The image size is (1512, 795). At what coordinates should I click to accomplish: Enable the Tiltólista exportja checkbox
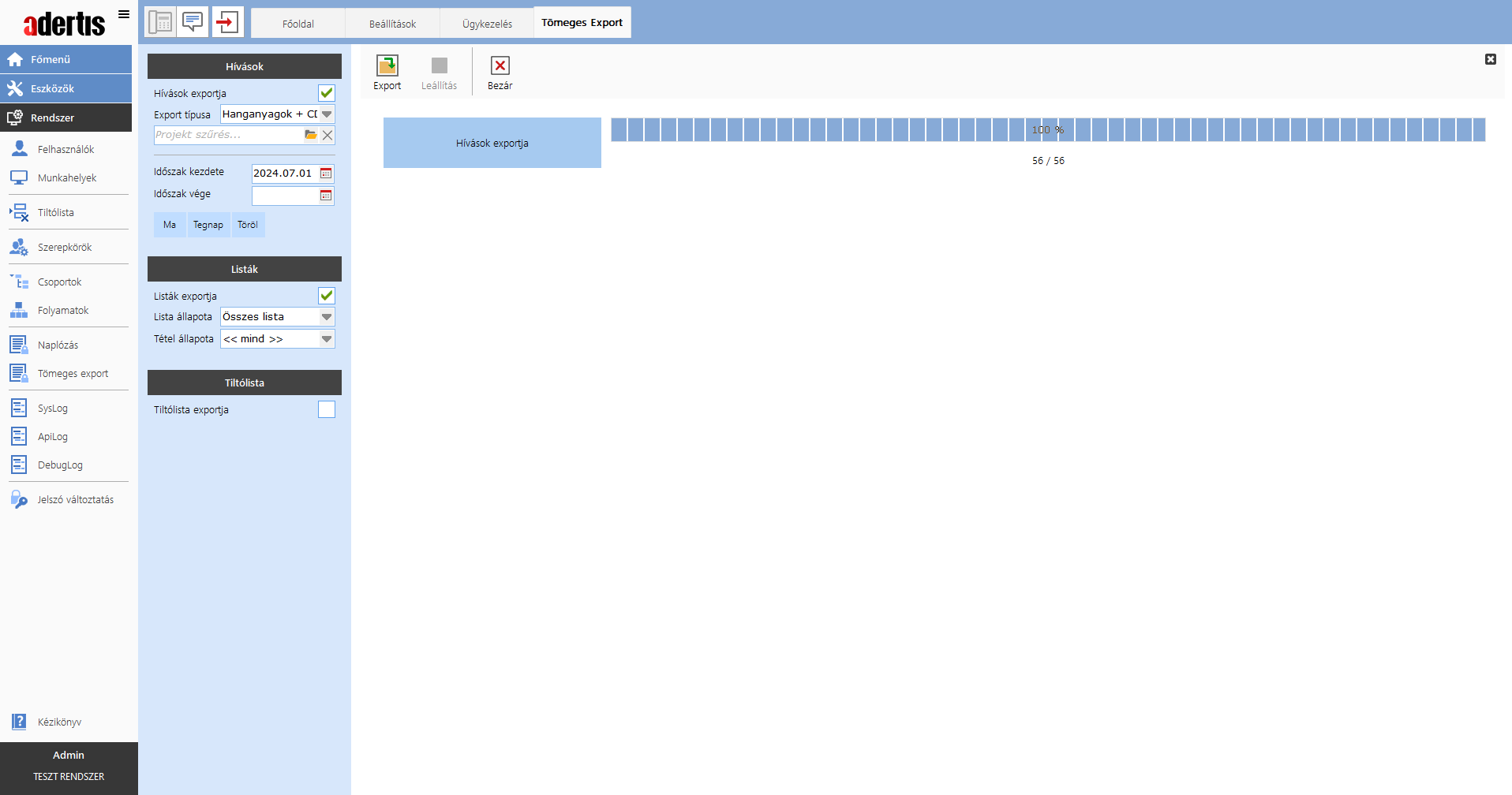click(x=327, y=409)
